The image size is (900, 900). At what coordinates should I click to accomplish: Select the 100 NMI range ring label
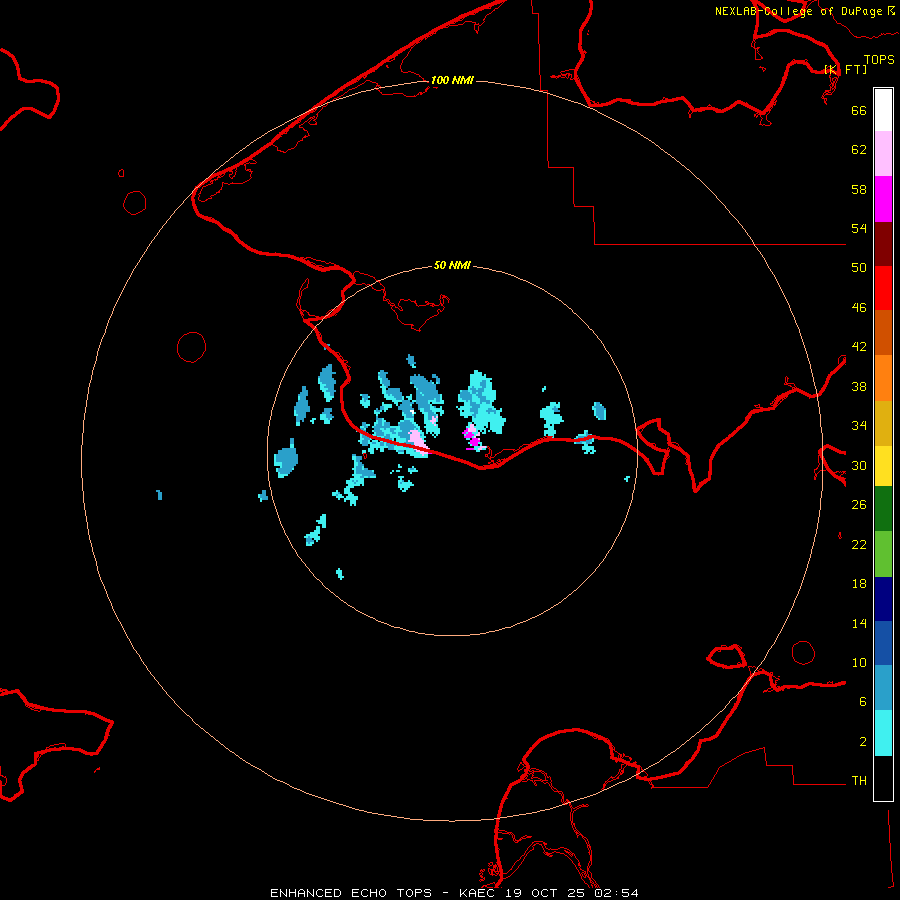[x=452, y=80]
